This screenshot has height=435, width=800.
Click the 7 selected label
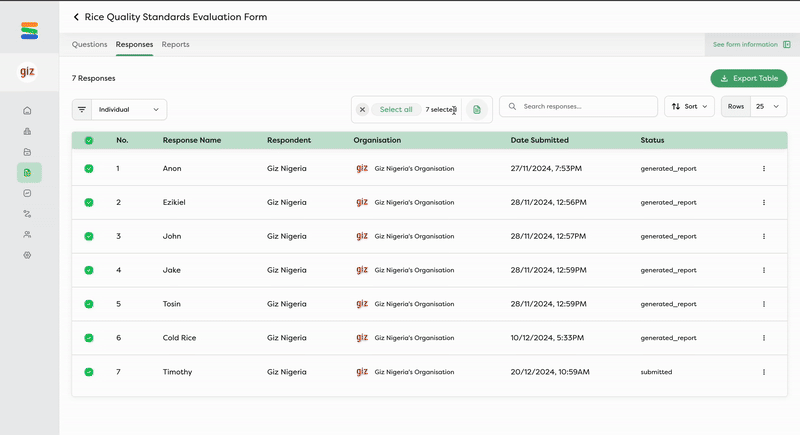(x=441, y=110)
